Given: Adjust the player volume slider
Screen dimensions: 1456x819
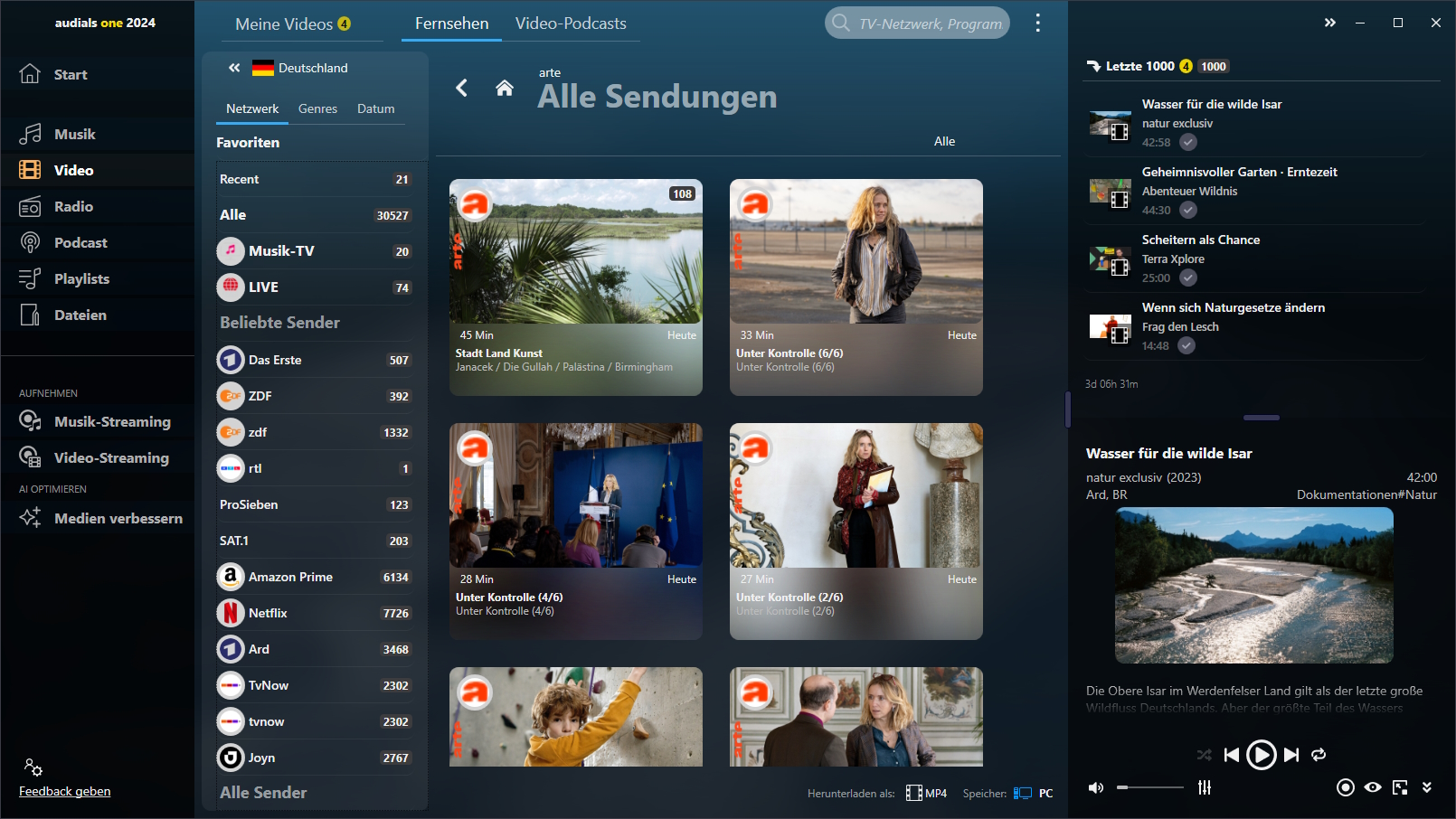Looking at the screenshot, I should [1149, 787].
